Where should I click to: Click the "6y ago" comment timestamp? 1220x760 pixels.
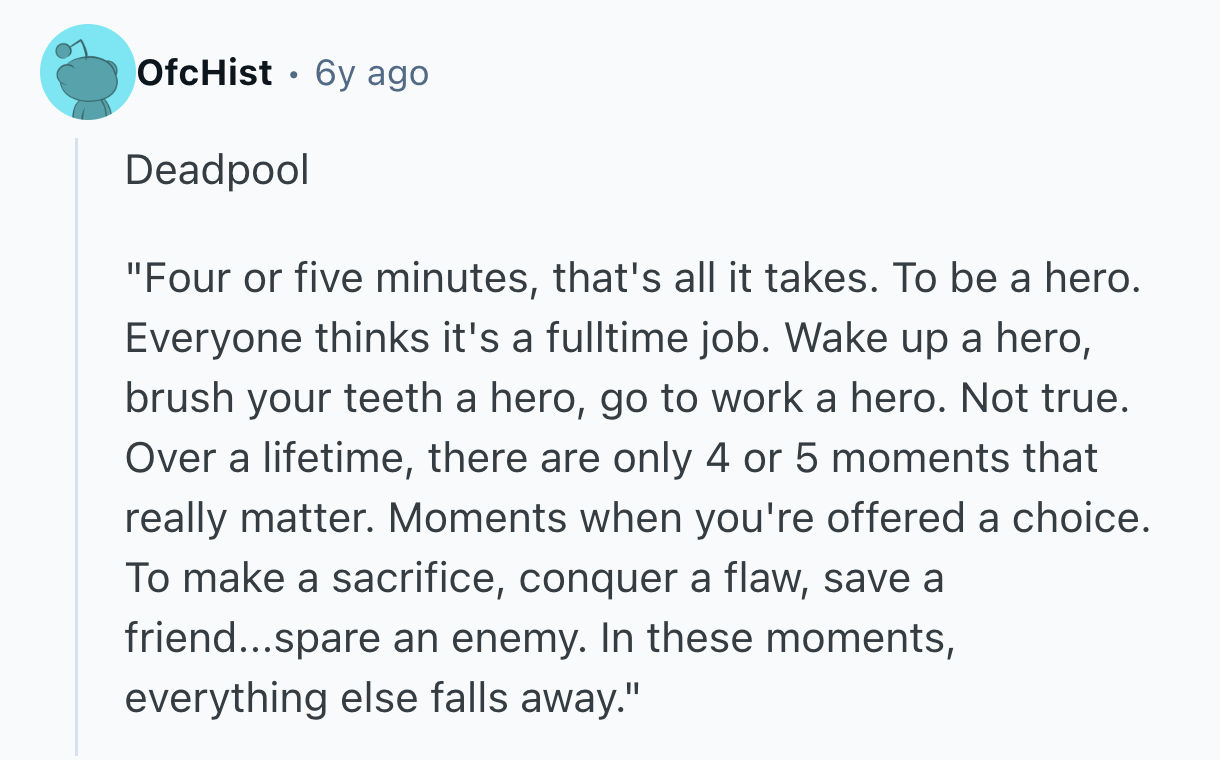371,73
